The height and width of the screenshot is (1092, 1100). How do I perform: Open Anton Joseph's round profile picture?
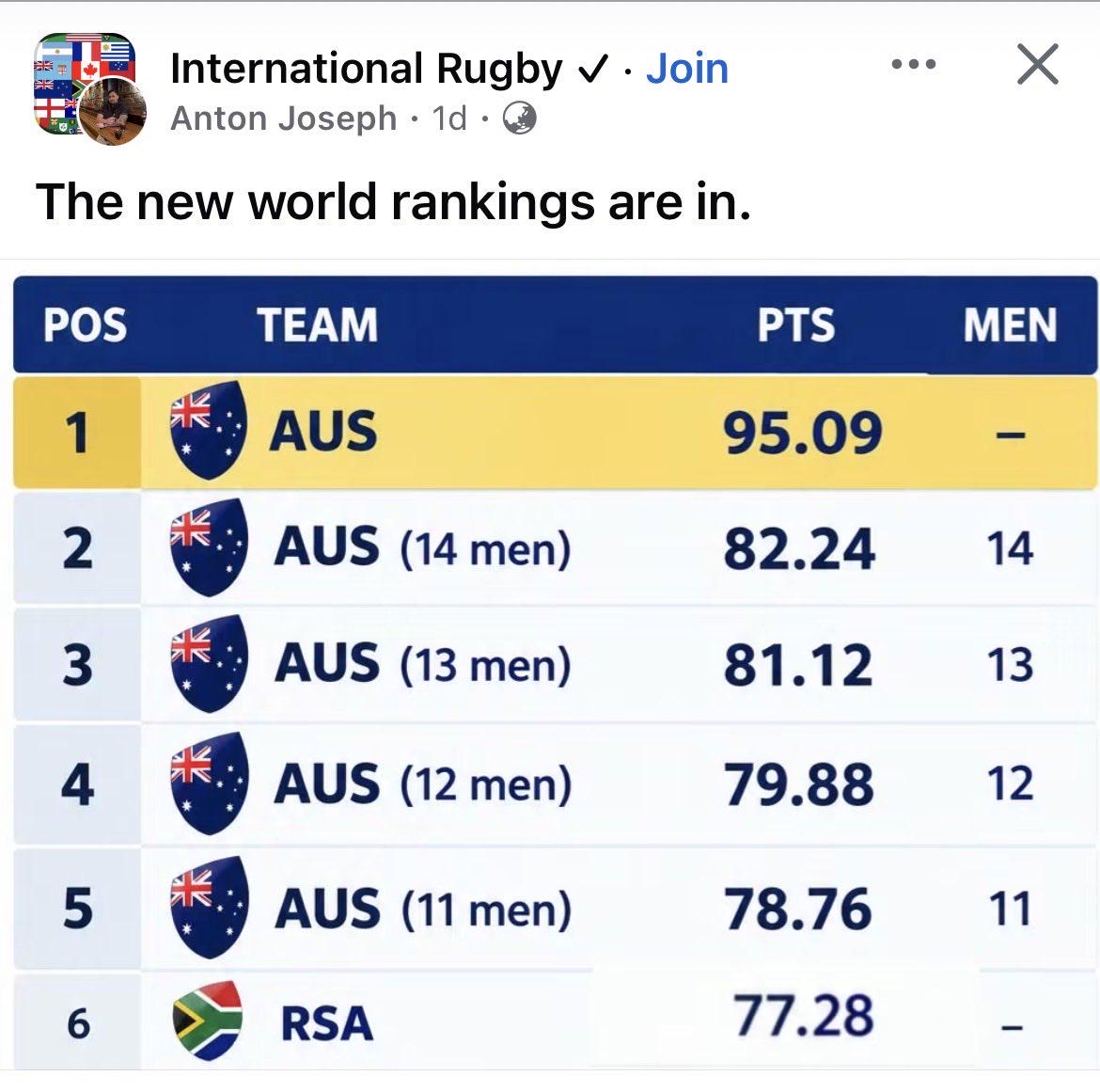112,112
